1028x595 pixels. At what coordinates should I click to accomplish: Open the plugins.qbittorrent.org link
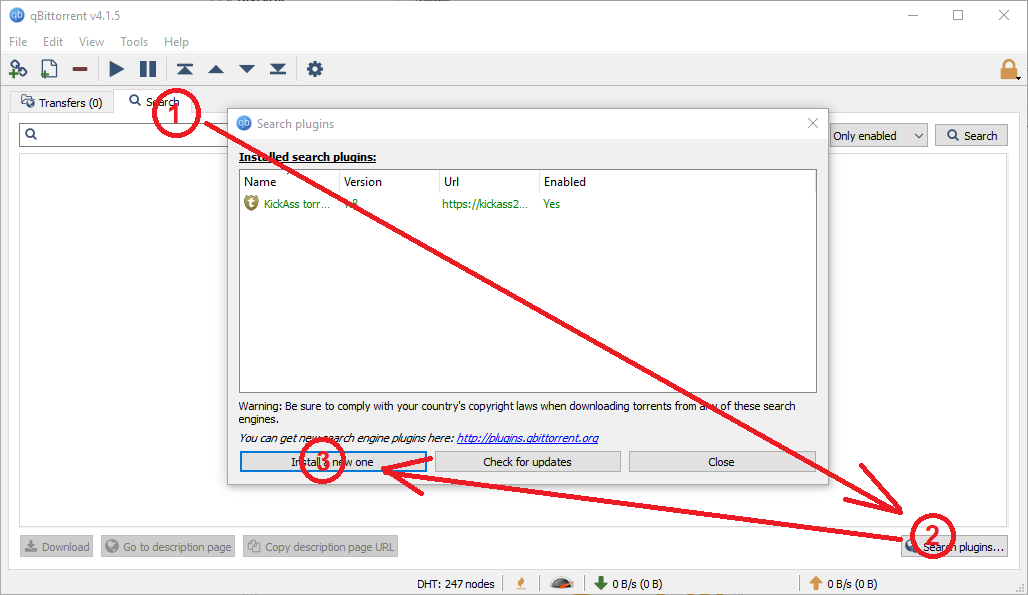pos(527,438)
